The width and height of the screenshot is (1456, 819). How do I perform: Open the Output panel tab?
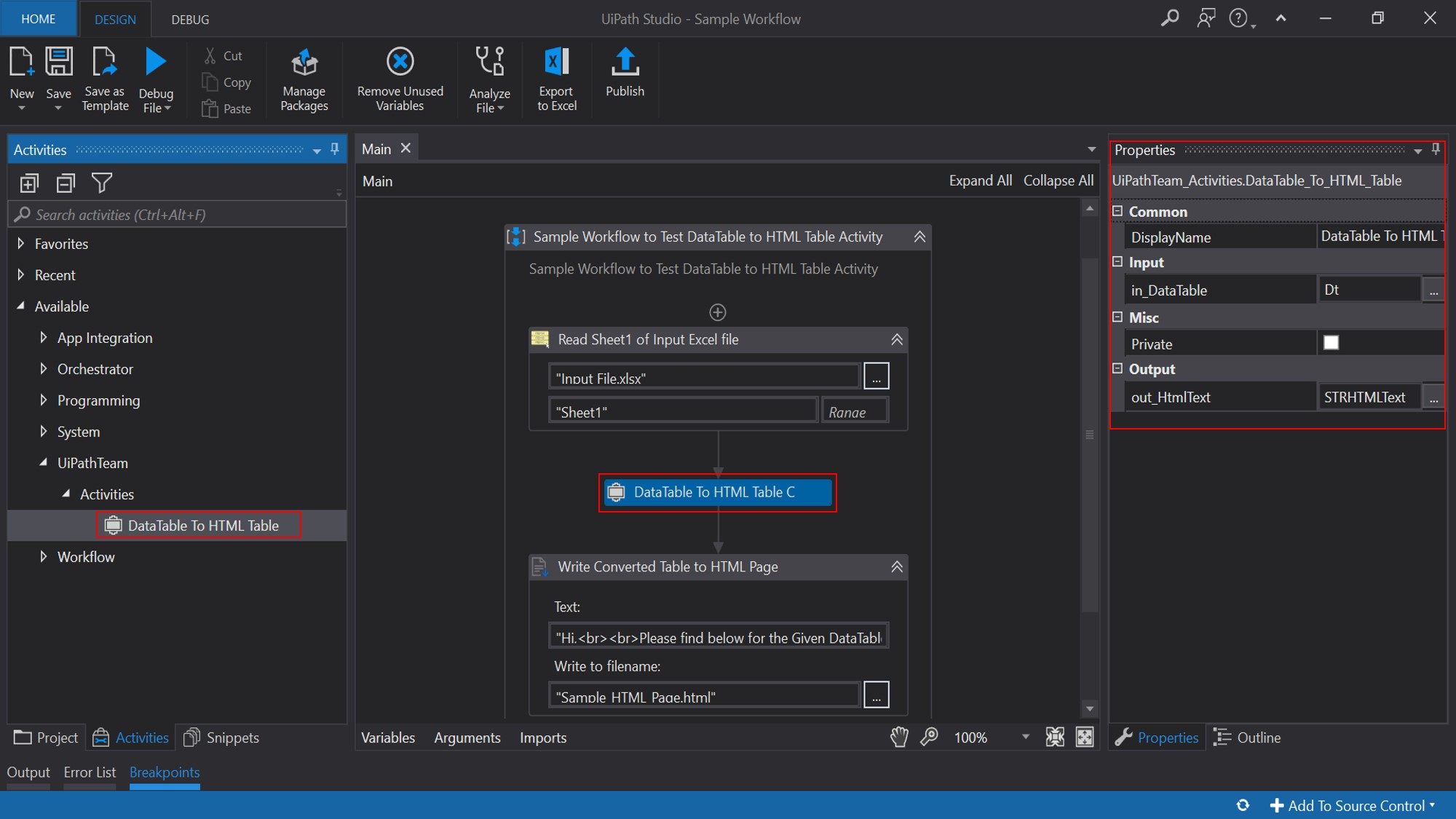click(28, 772)
